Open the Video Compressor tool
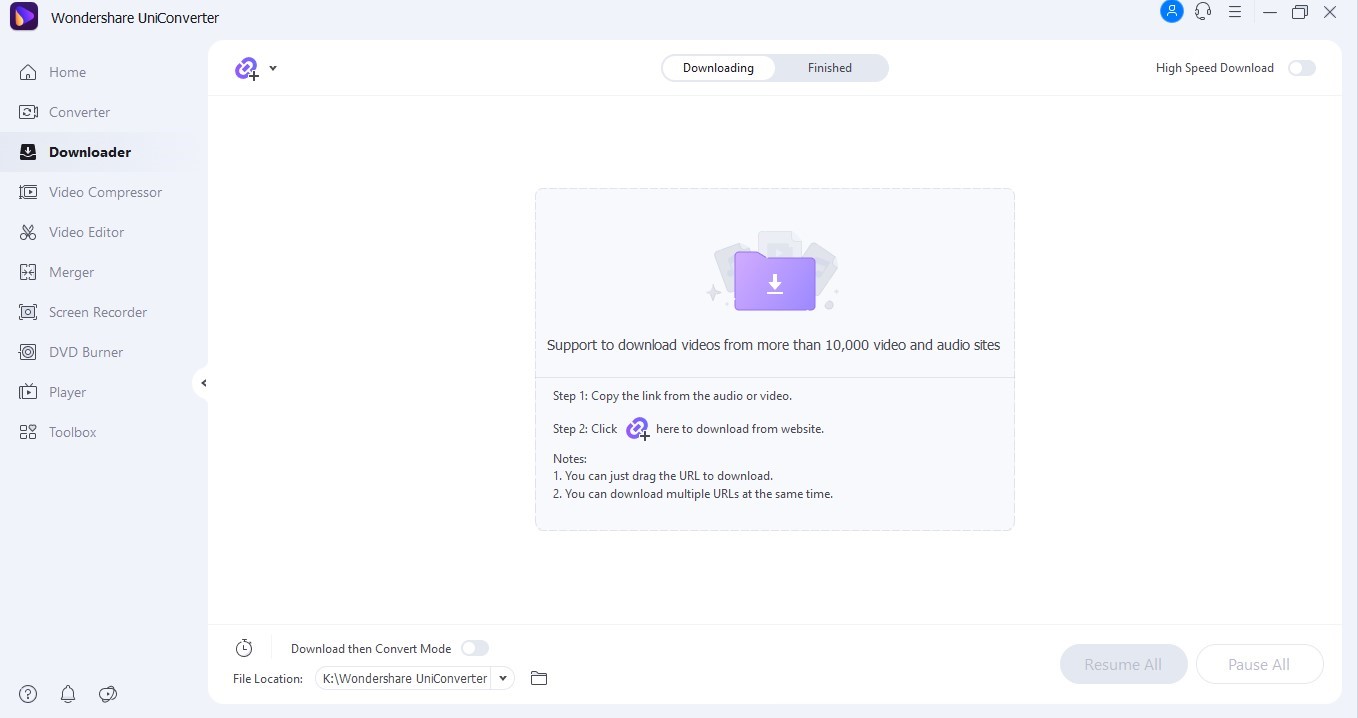Screen dimensions: 1358x718 coord(105,192)
